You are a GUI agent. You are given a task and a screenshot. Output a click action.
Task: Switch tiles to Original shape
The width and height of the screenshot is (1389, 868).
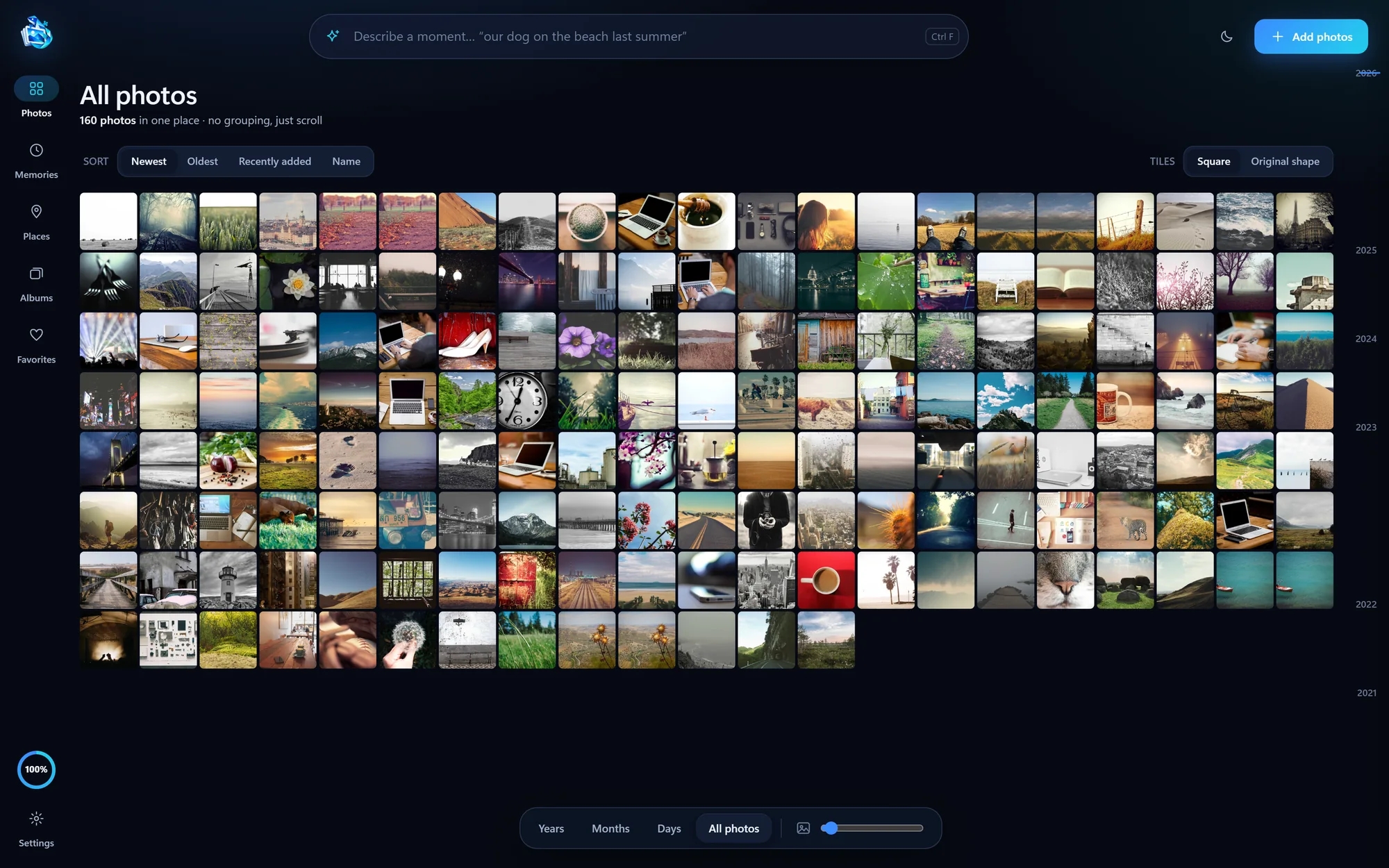(1285, 161)
